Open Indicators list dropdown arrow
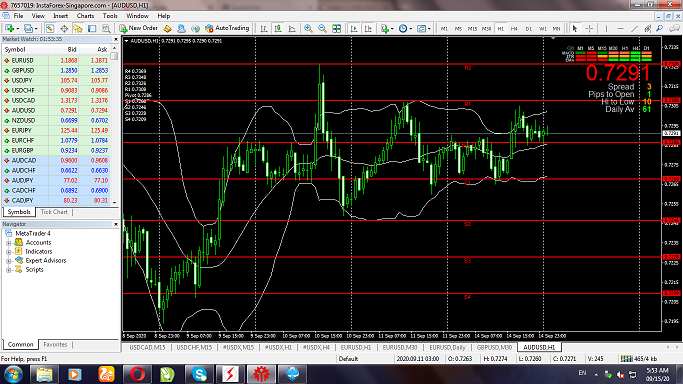This screenshot has width=683, height=384. [392, 29]
